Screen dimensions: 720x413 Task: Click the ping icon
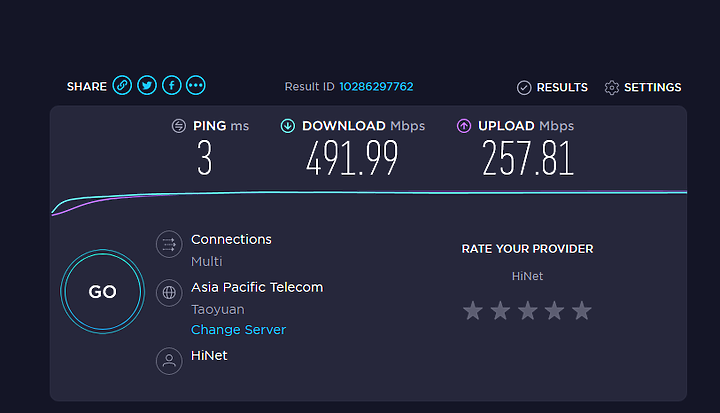pos(179,126)
